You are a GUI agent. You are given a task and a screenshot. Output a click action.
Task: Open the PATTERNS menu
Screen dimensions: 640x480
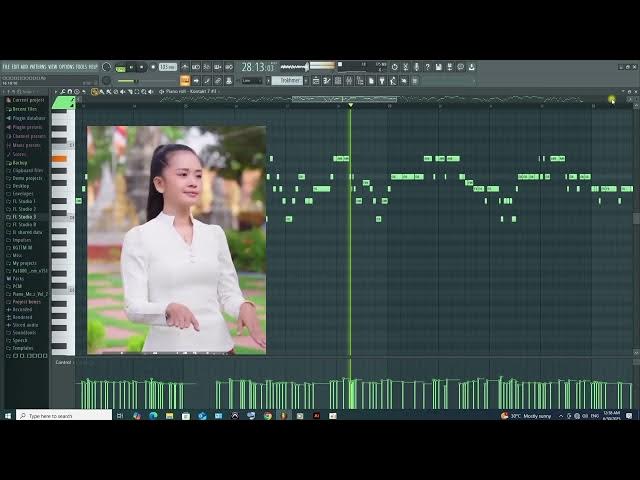[x=38, y=67]
